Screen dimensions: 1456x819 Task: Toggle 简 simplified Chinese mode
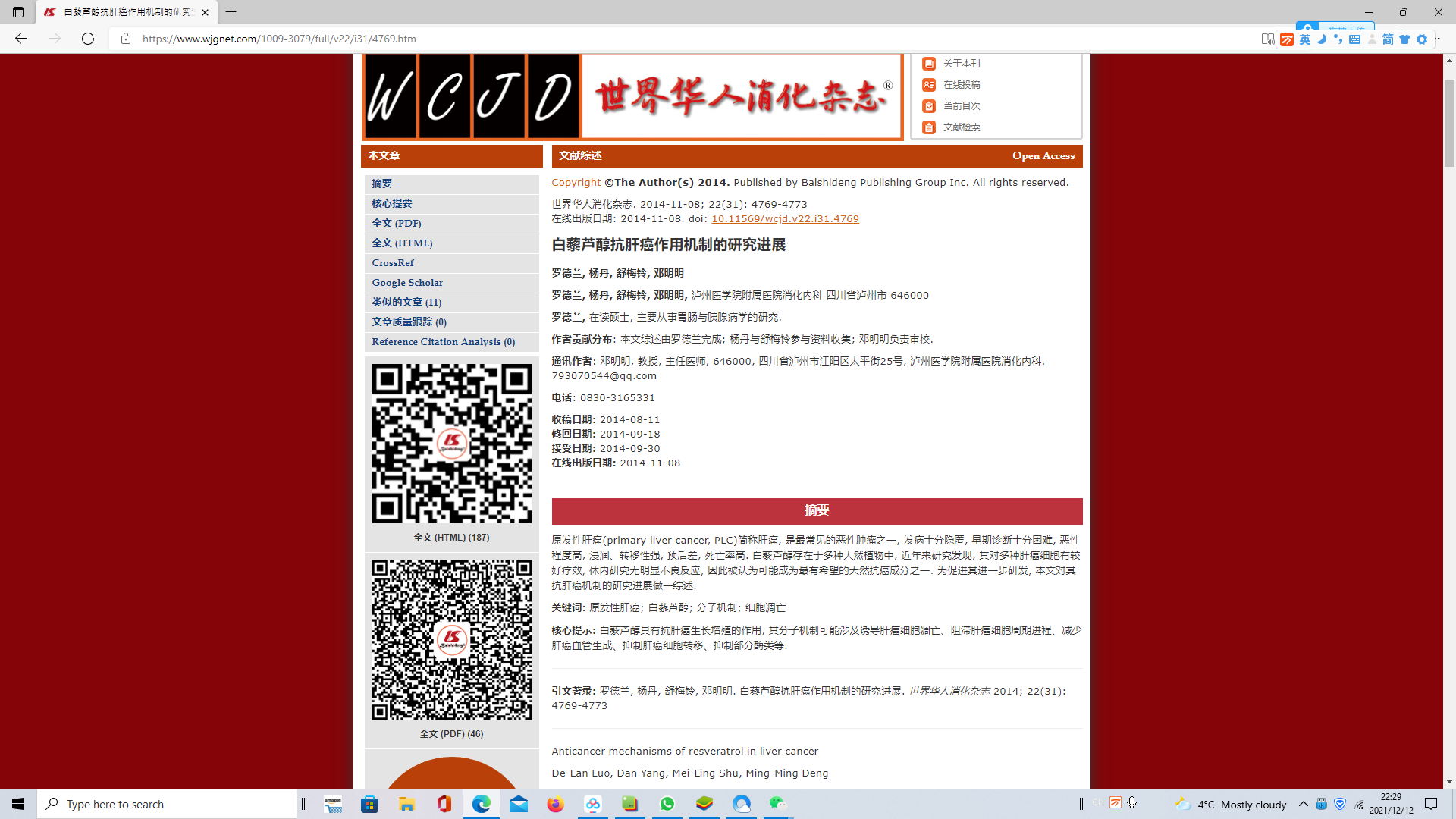pos(1388,39)
